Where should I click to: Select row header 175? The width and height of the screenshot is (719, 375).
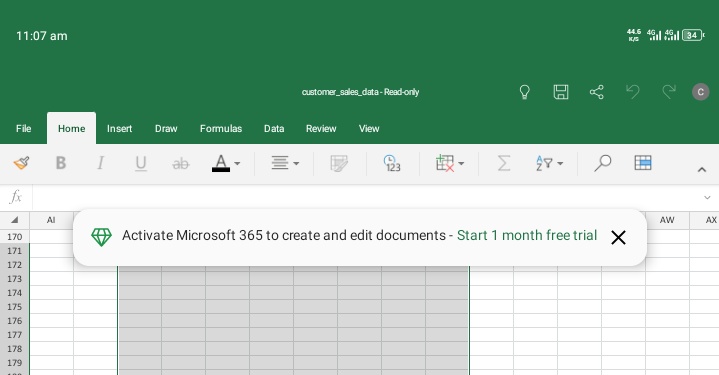pos(15,307)
